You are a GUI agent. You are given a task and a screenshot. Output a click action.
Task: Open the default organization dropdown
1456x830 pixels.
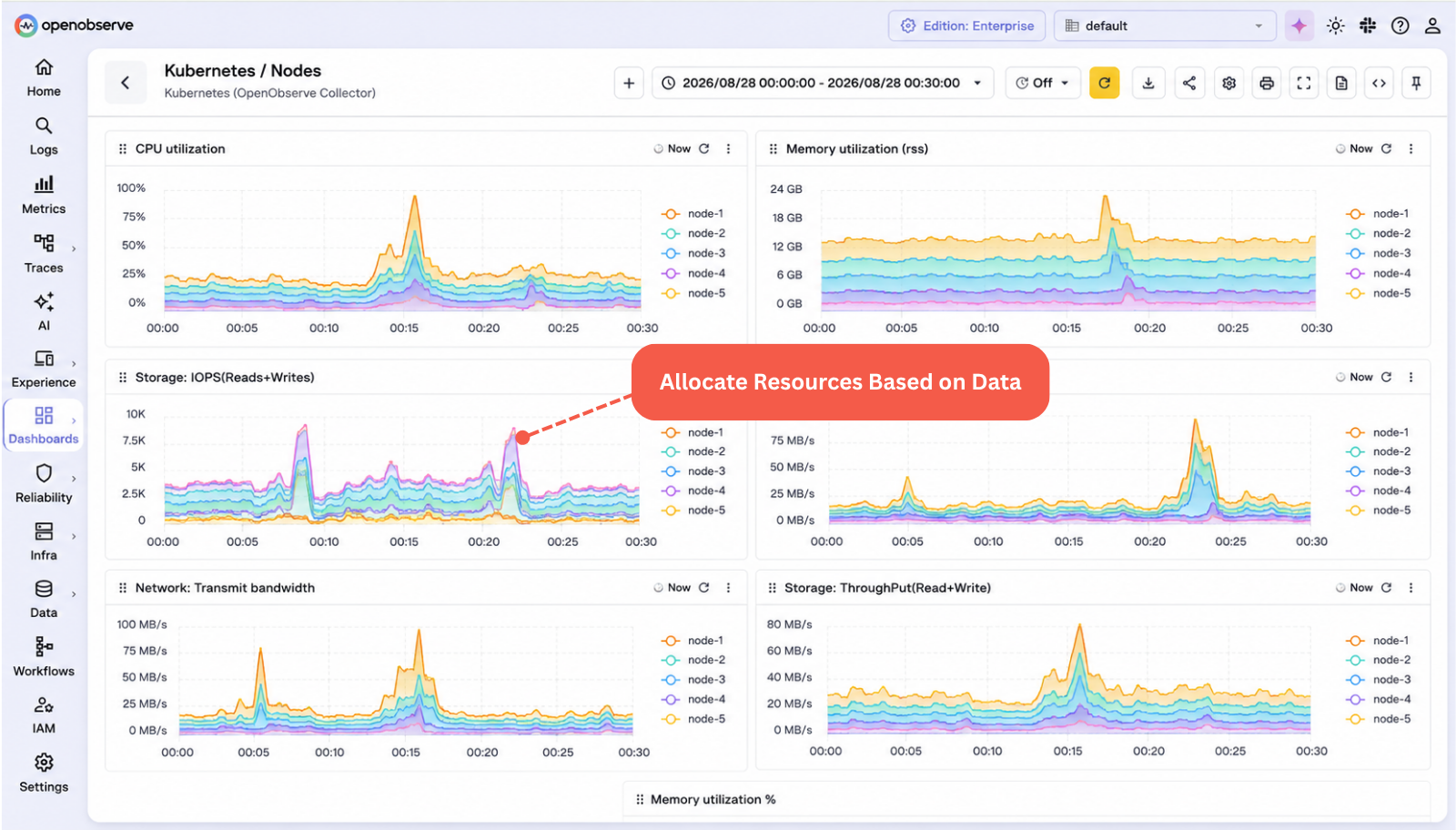(x=1165, y=25)
